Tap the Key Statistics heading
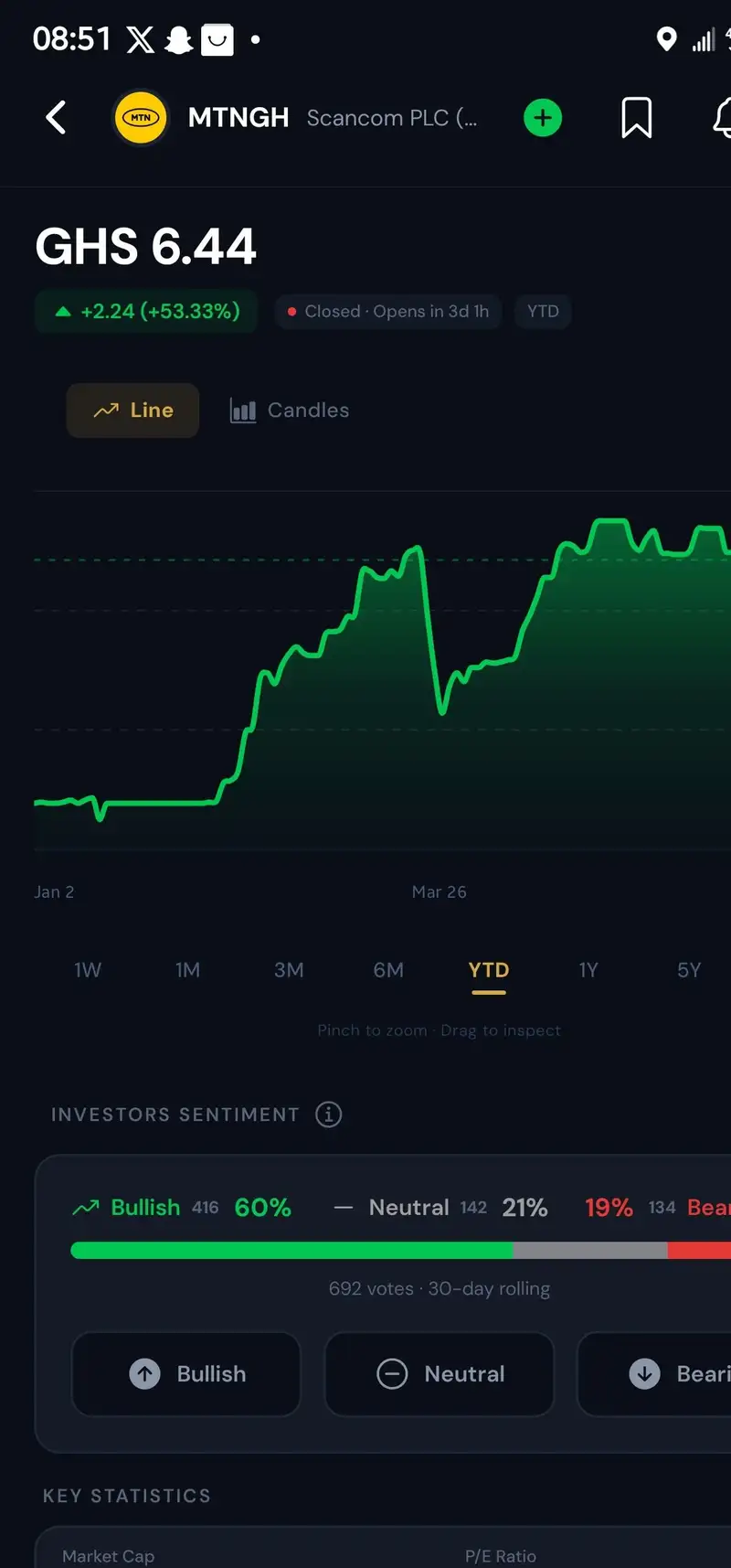 click(127, 1496)
